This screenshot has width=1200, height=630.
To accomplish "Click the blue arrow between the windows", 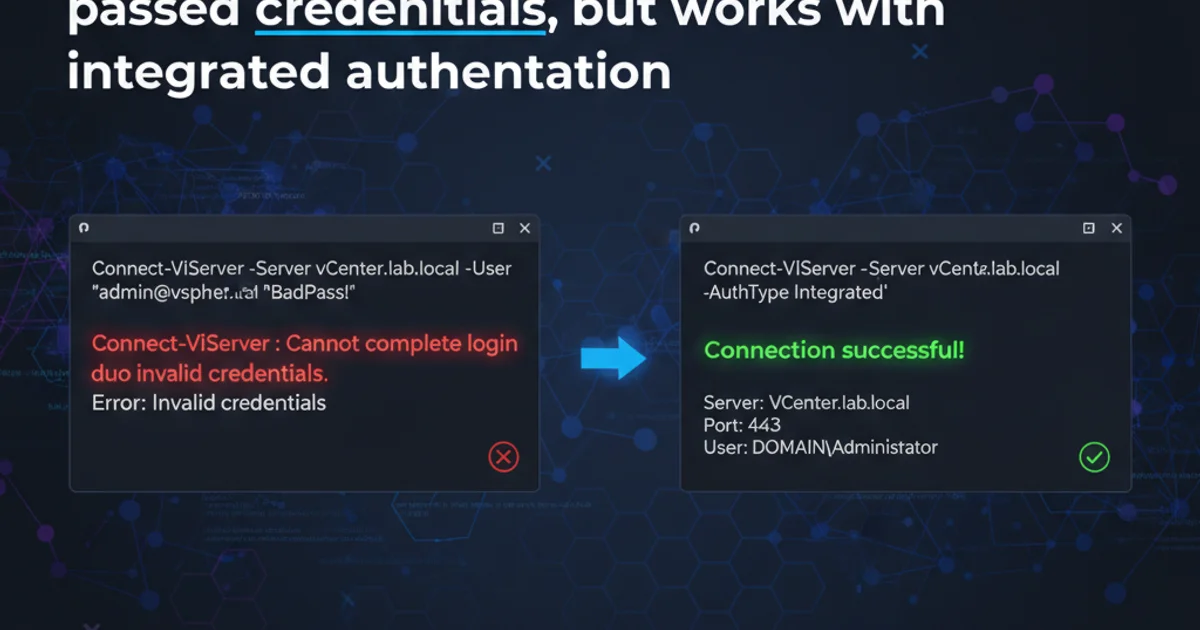I will pyautogui.click(x=613, y=358).
